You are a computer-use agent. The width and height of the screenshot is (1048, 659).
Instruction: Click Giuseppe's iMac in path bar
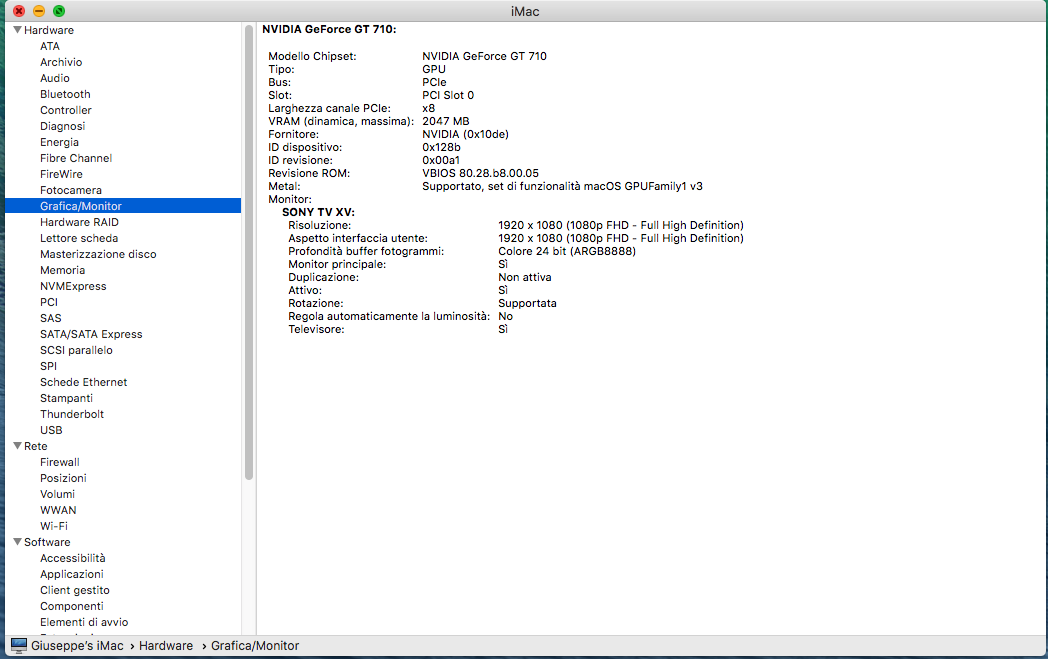click(x=77, y=646)
